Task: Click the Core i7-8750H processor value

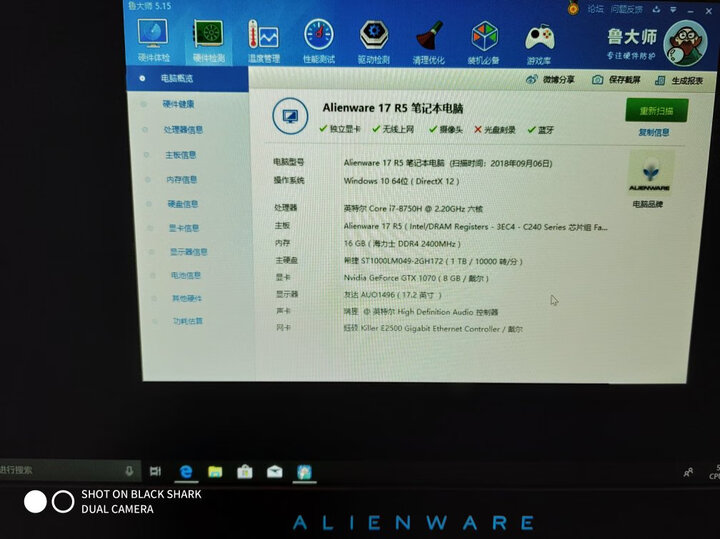Action: point(413,208)
